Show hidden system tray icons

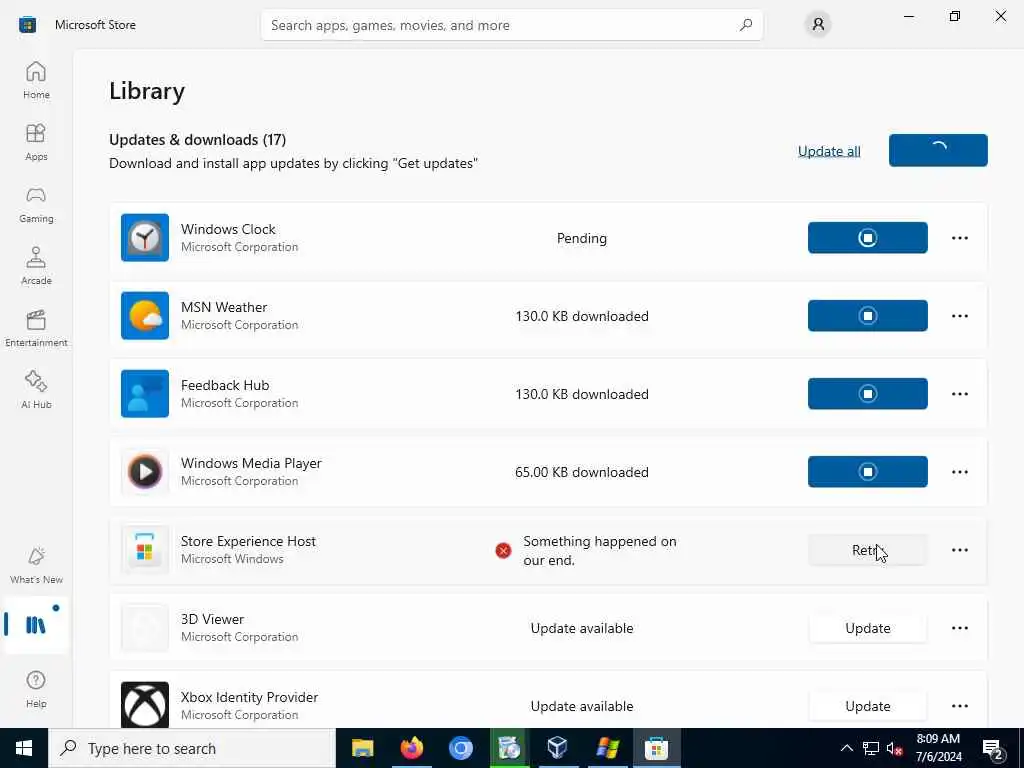point(846,748)
